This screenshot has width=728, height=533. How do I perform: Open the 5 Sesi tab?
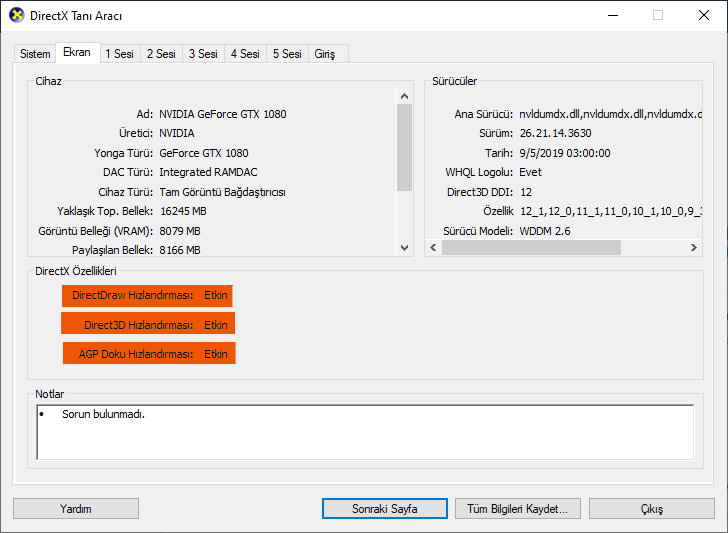pos(287,54)
